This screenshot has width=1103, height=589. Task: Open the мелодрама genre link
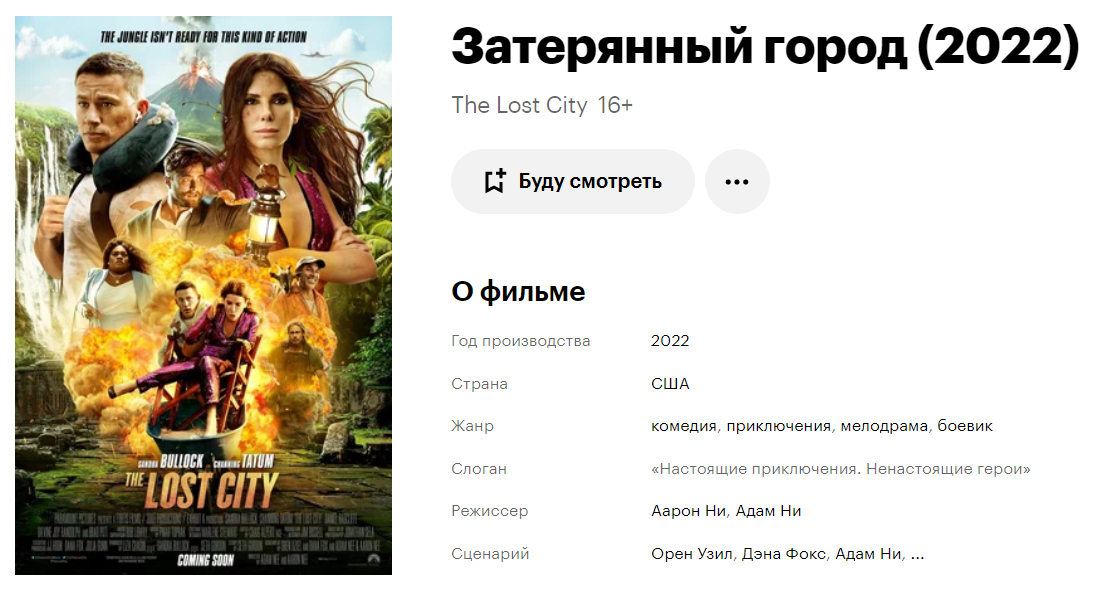click(x=884, y=426)
